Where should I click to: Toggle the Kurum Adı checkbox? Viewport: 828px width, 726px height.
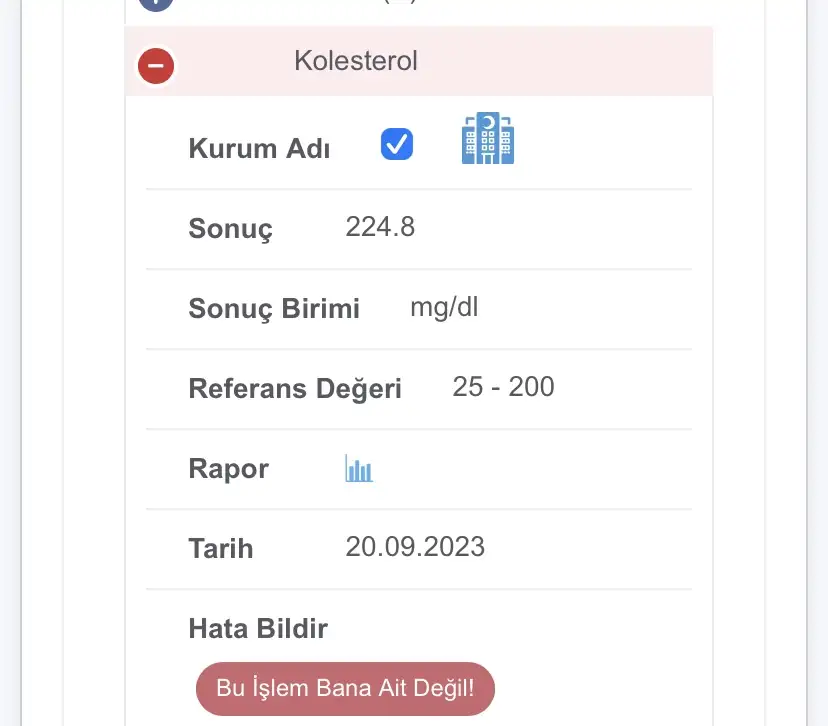(x=397, y=145)
